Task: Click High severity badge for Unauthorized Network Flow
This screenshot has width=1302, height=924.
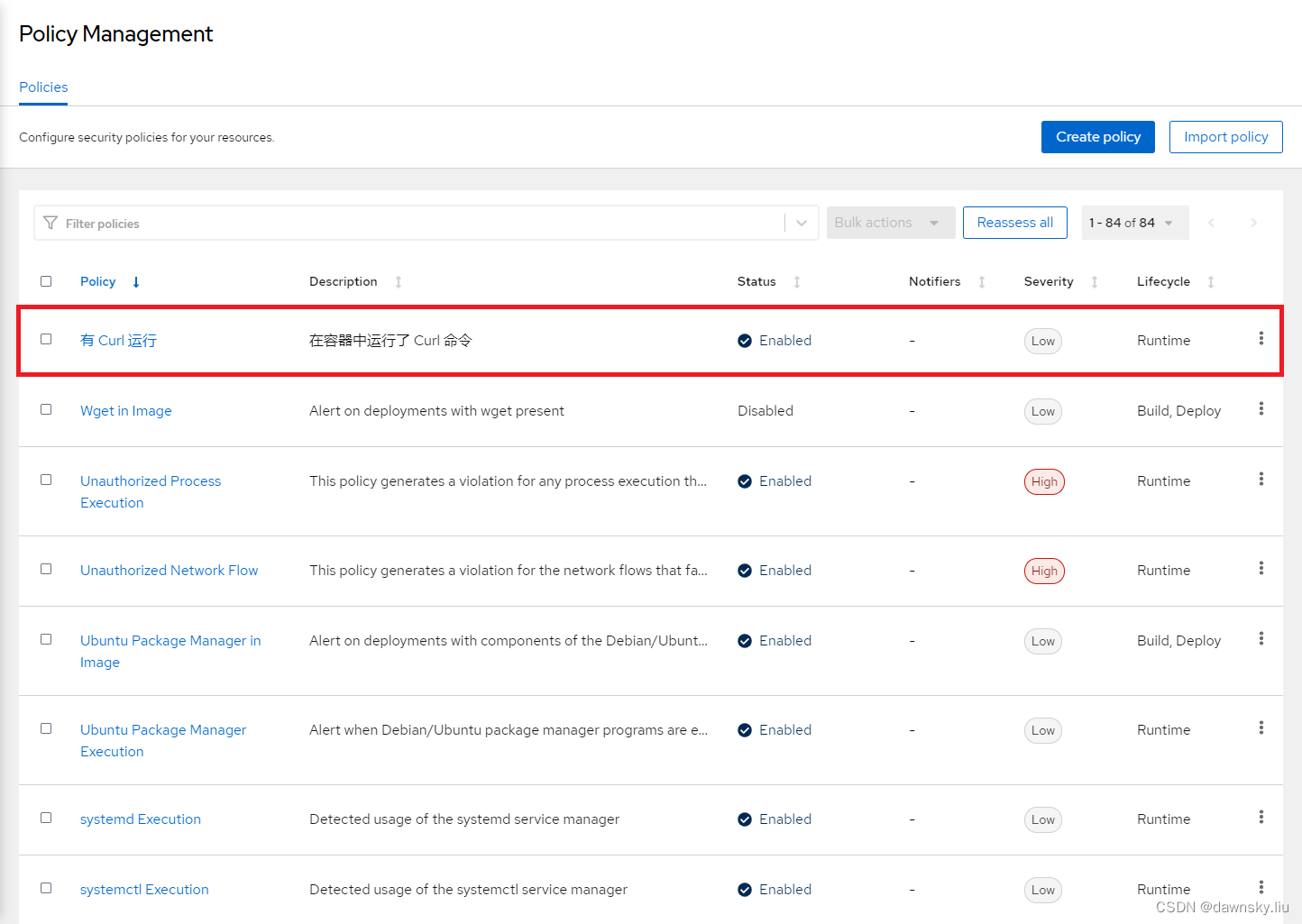Action: [x=1044, y=571]
